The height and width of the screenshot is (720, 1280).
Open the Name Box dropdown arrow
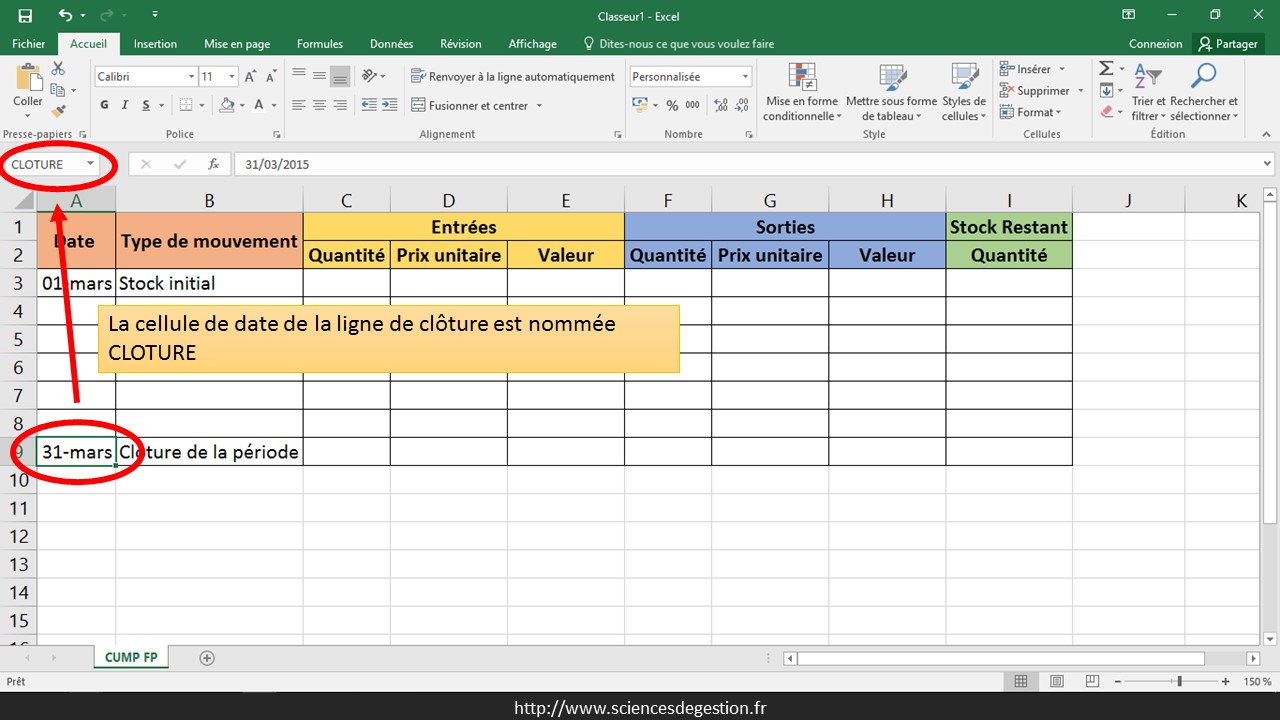tap(90, 164)
